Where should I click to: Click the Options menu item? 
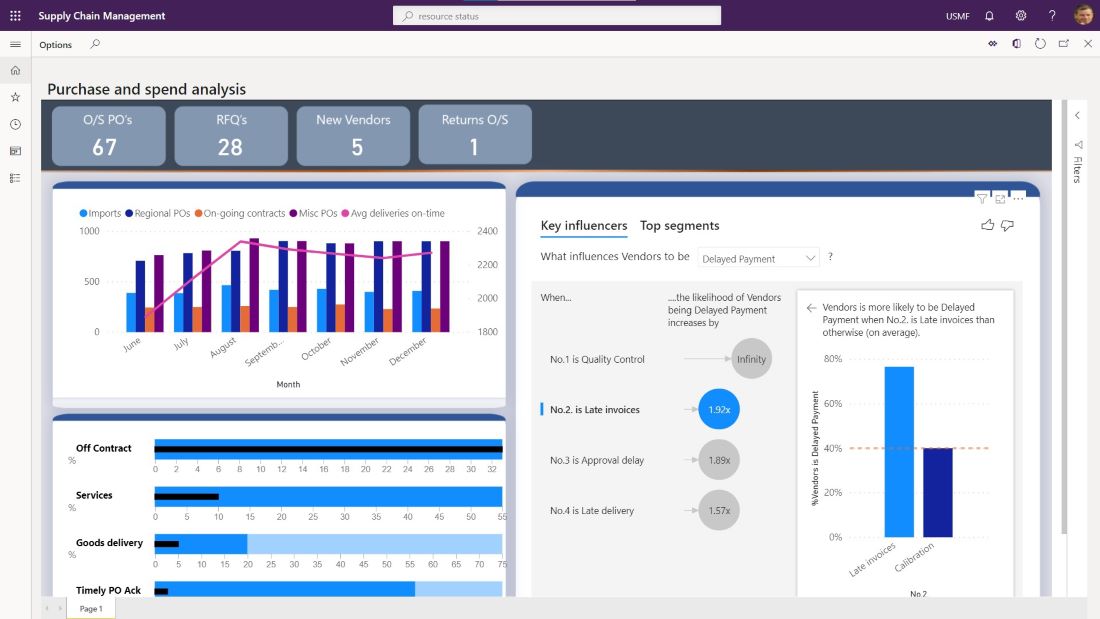(55, 44)
